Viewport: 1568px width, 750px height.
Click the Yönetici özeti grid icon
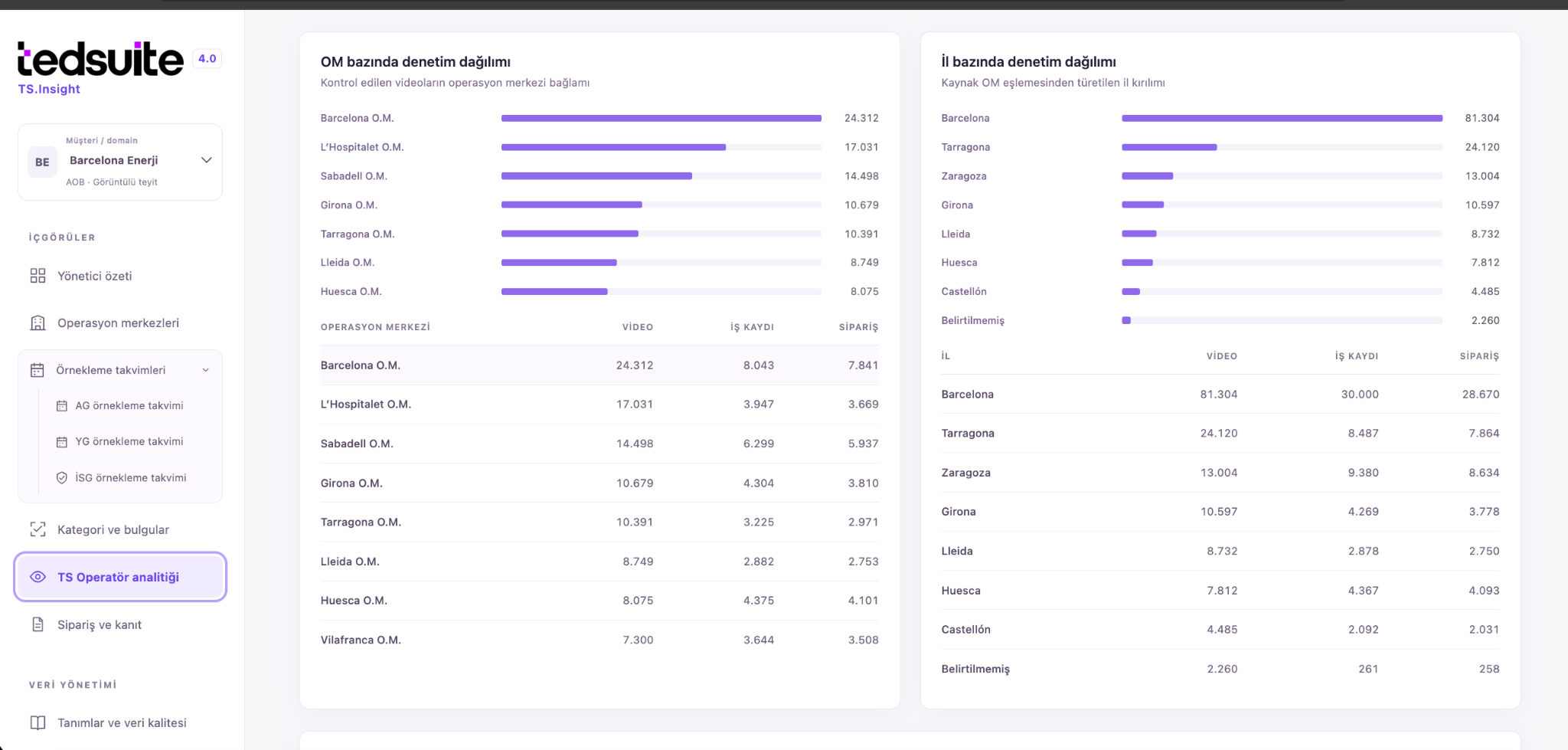38,276
